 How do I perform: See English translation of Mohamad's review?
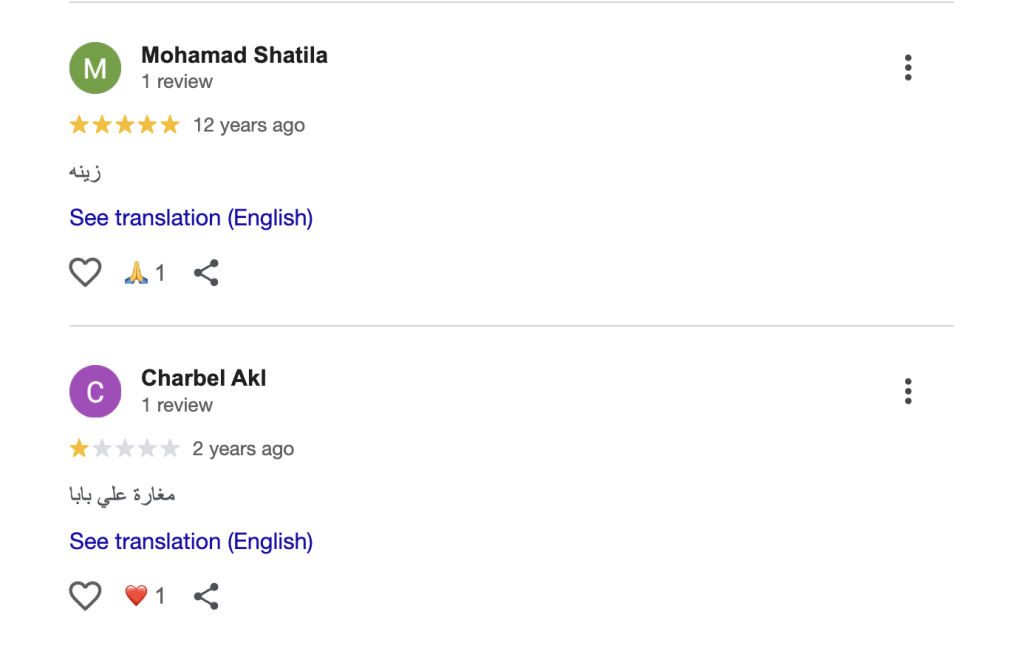coord(191,218)
